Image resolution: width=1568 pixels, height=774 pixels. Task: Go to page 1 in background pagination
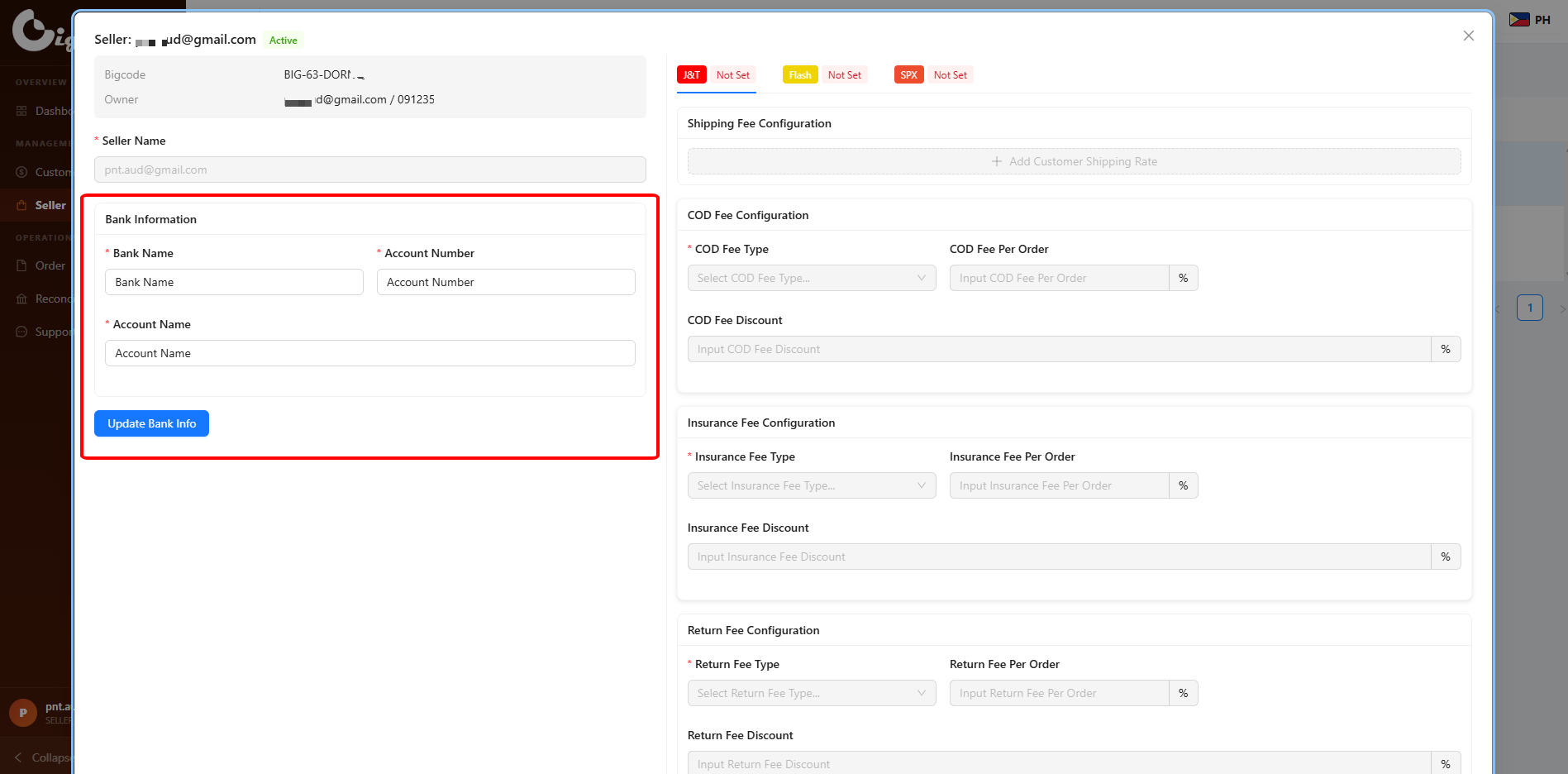(1529, 308)
